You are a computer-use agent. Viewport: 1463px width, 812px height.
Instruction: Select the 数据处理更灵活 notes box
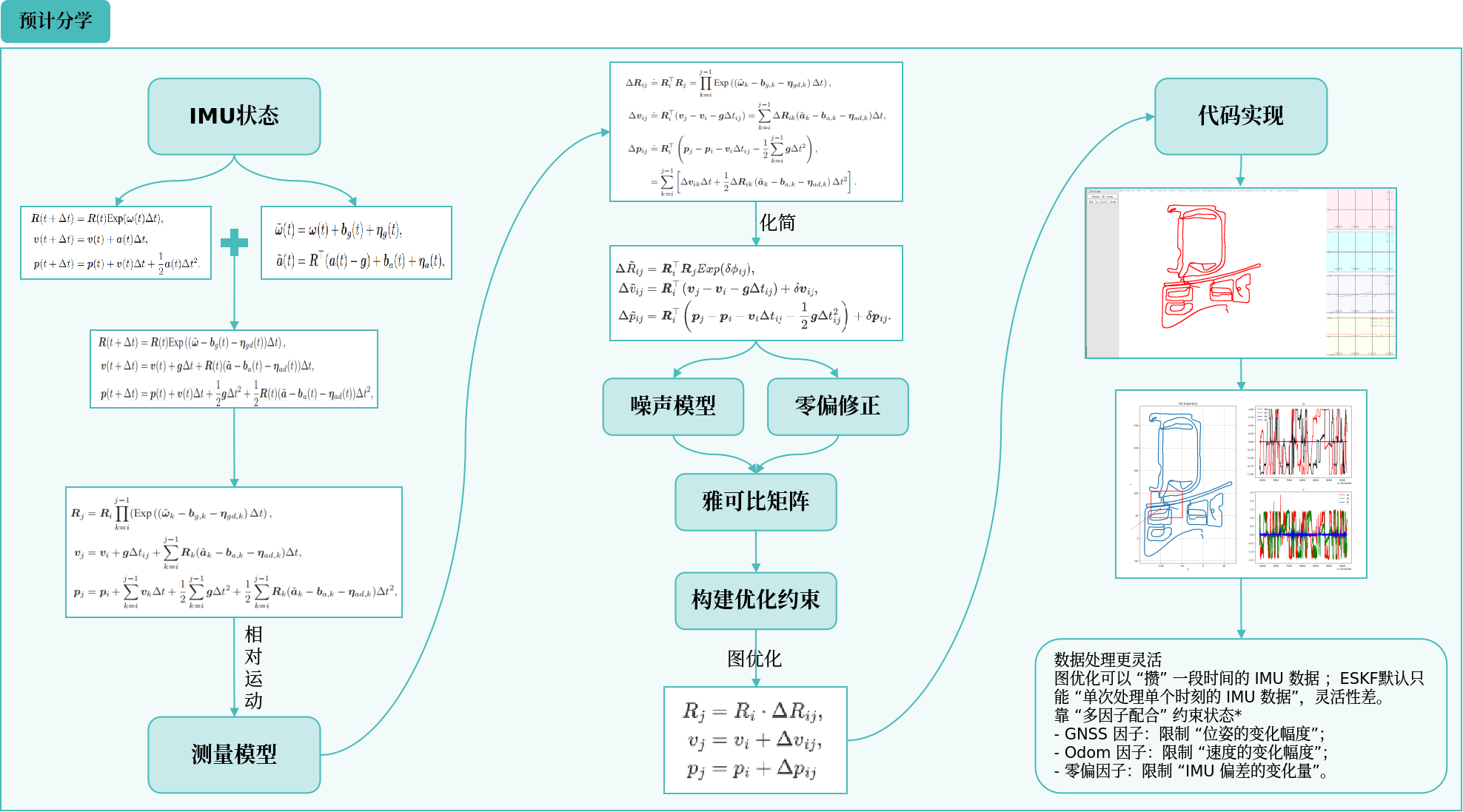coord(1240,715)
